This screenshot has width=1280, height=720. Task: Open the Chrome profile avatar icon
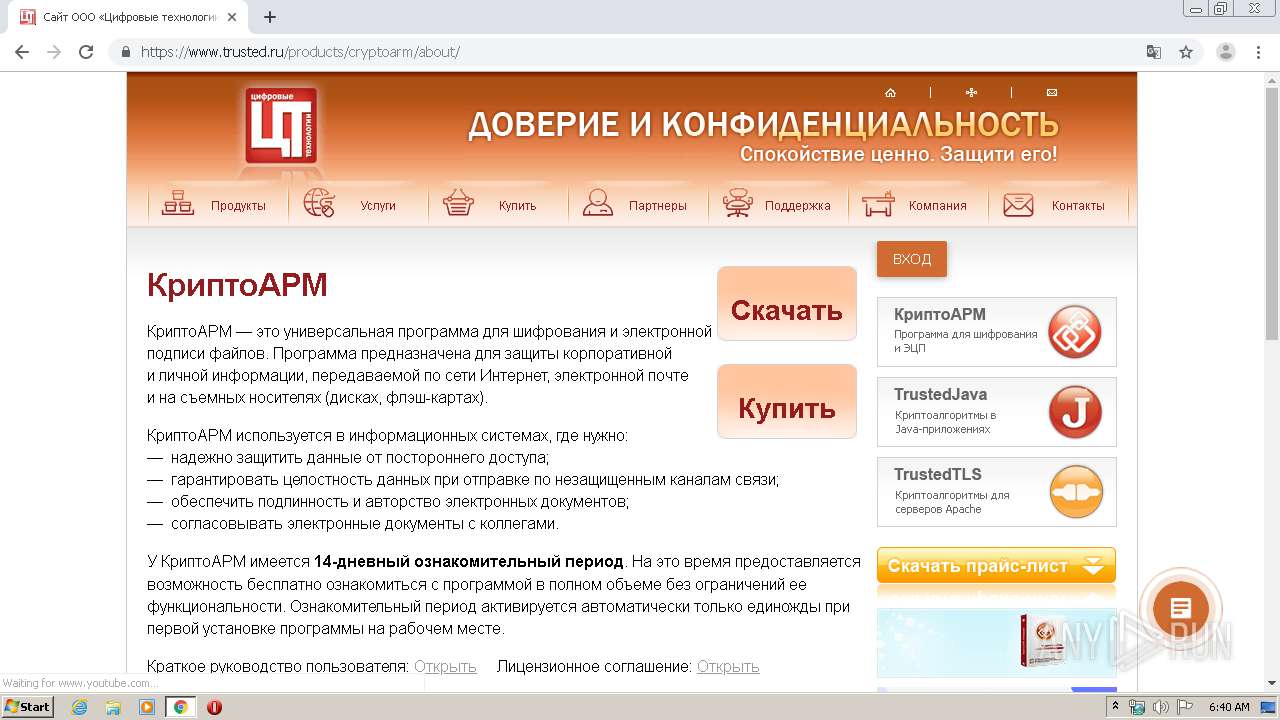[x=1225, y=52]
